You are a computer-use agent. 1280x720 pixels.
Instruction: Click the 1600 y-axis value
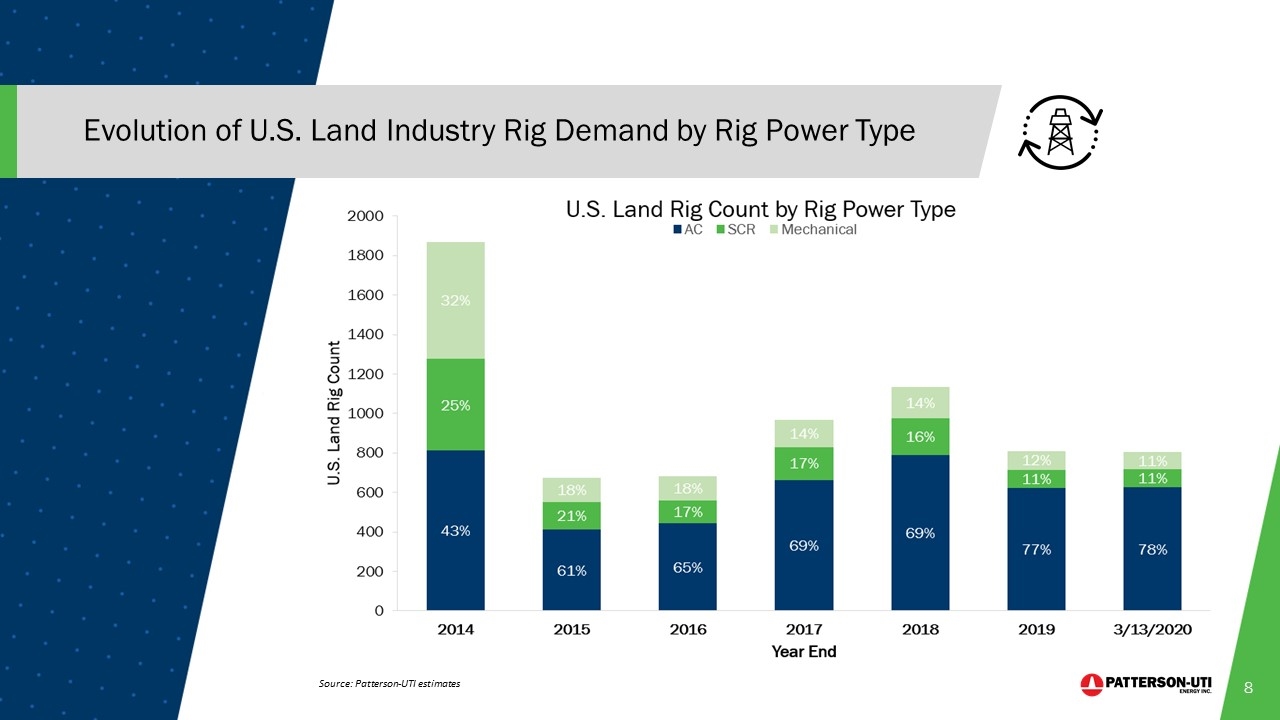point(366,295)
